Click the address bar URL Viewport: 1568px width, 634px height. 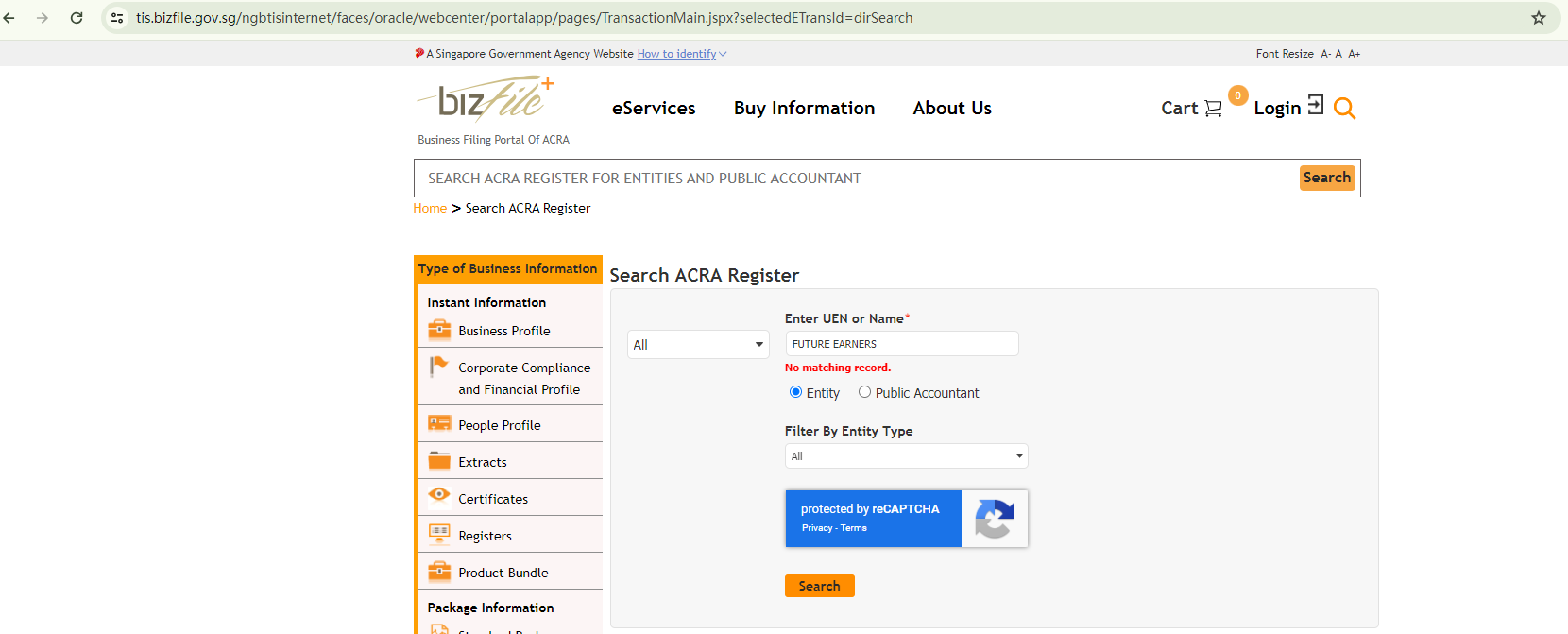pos(524,18)
